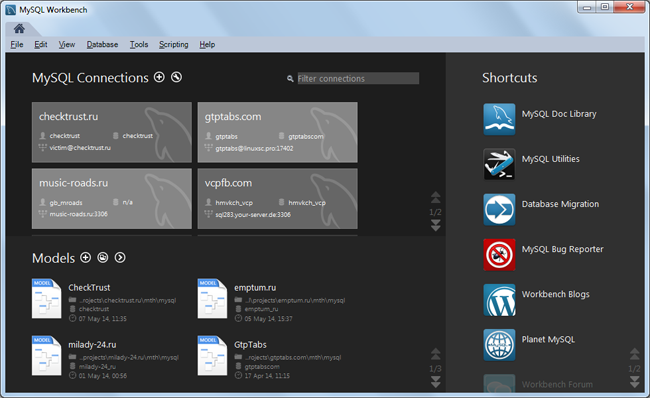Click the Database Migration label
The height and width of the screenshot is (398, 650).
click(560, 204)
